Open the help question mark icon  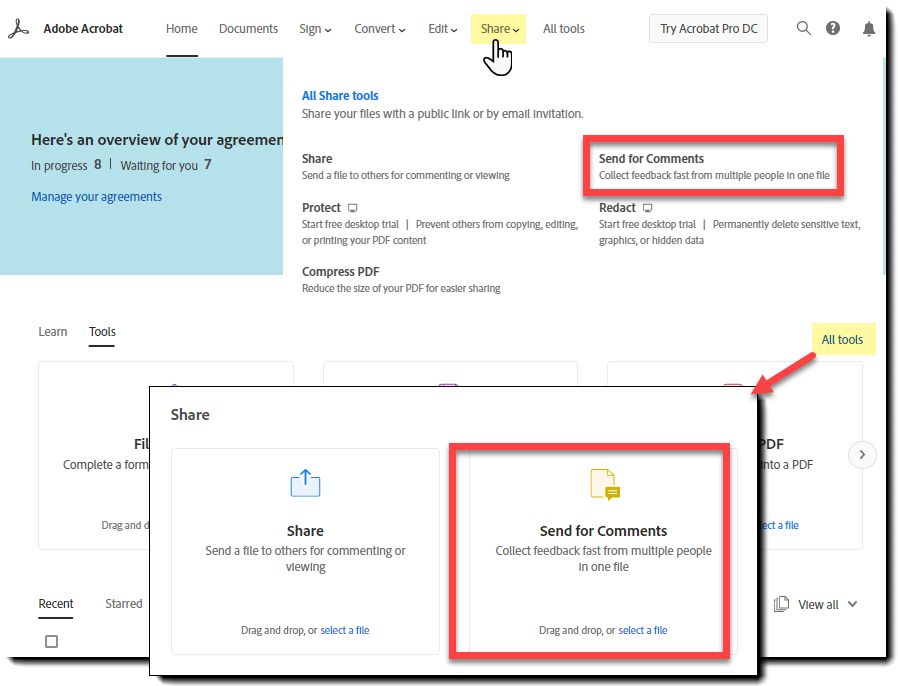[x=833, y=28]
